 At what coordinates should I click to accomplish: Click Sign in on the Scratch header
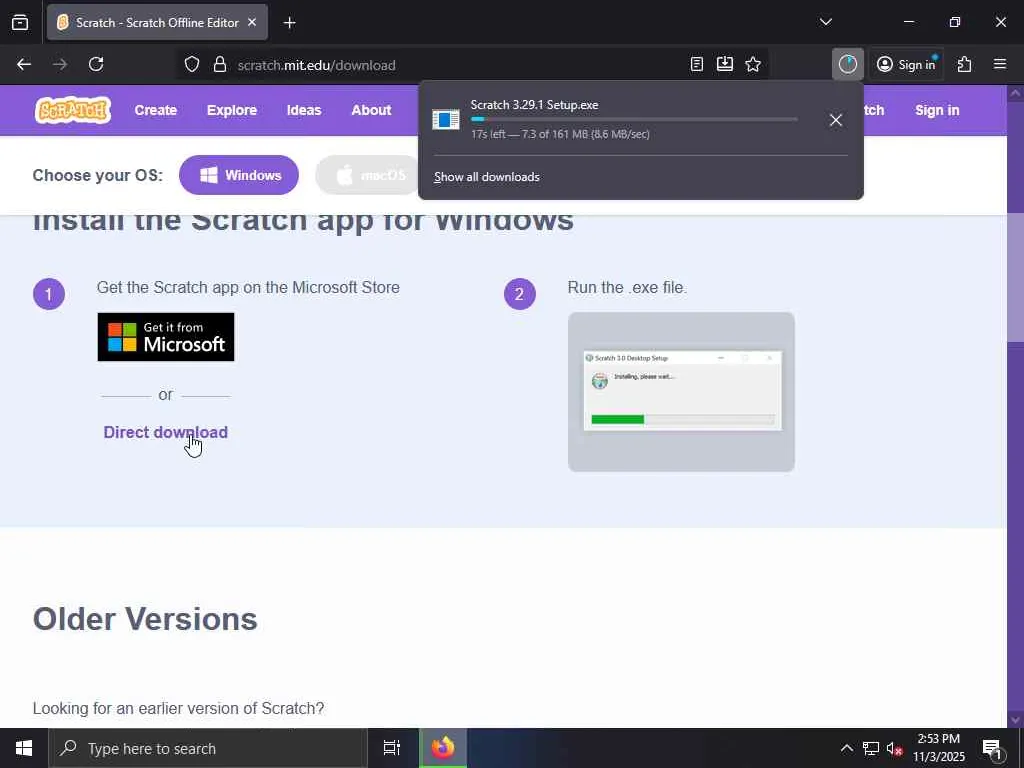[937, 110]
